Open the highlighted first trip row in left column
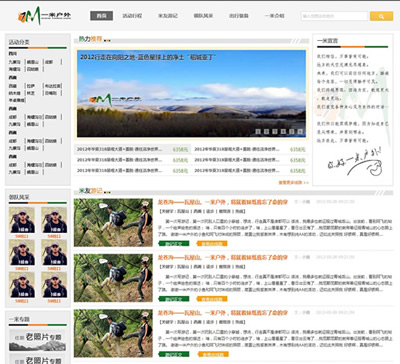 tap(132, 149)
